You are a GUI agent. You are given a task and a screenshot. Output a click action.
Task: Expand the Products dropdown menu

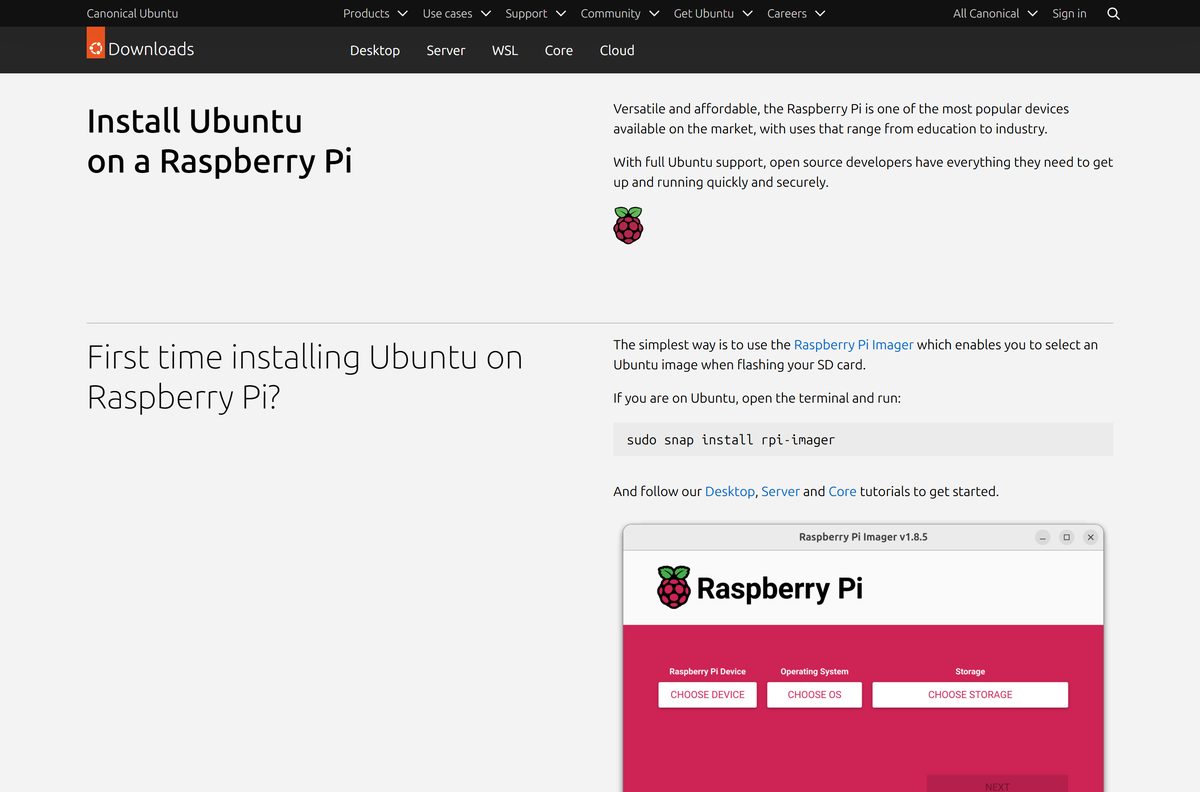pos(375,14)
